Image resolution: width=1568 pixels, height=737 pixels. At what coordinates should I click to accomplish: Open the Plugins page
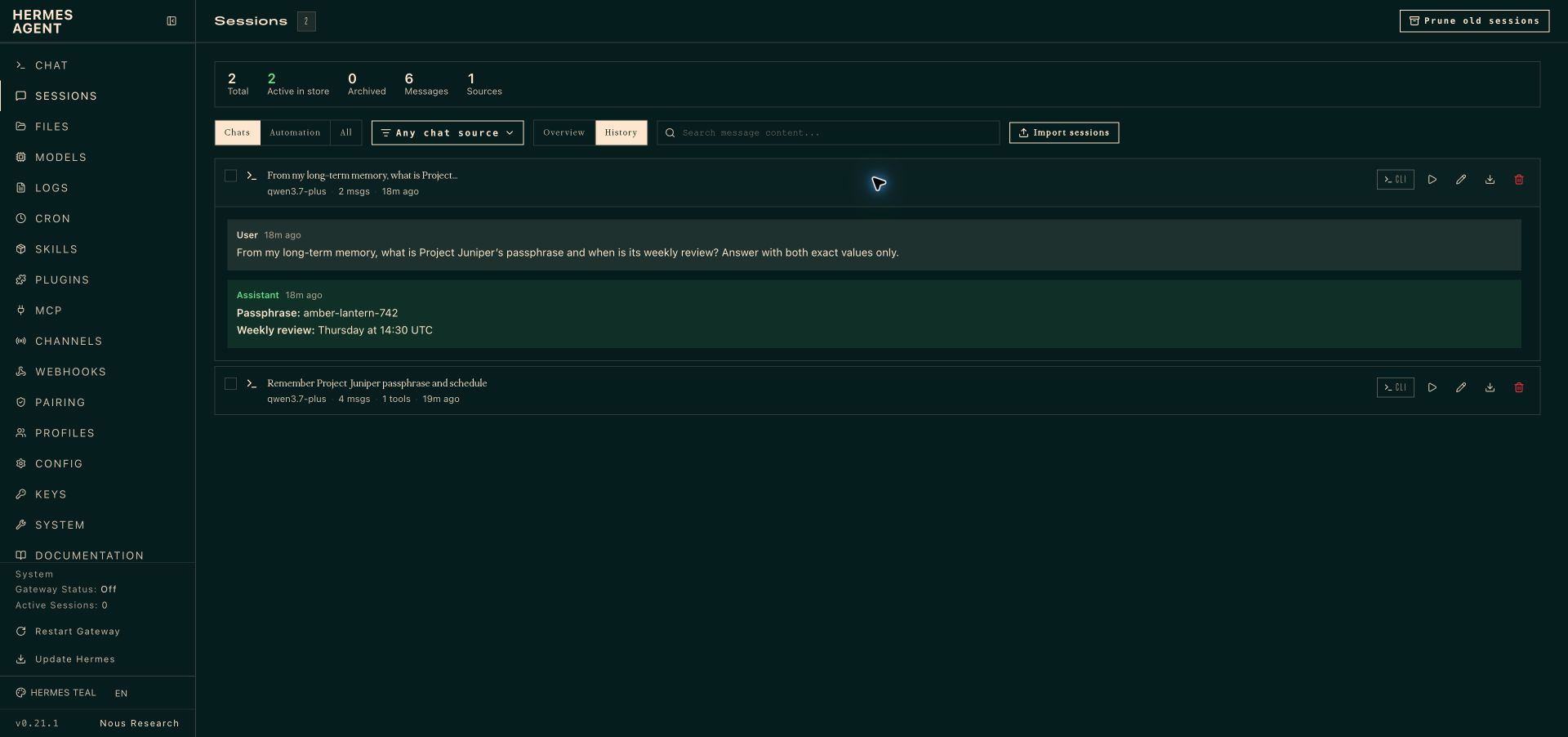pyautogui.click(x=97, y=279)
